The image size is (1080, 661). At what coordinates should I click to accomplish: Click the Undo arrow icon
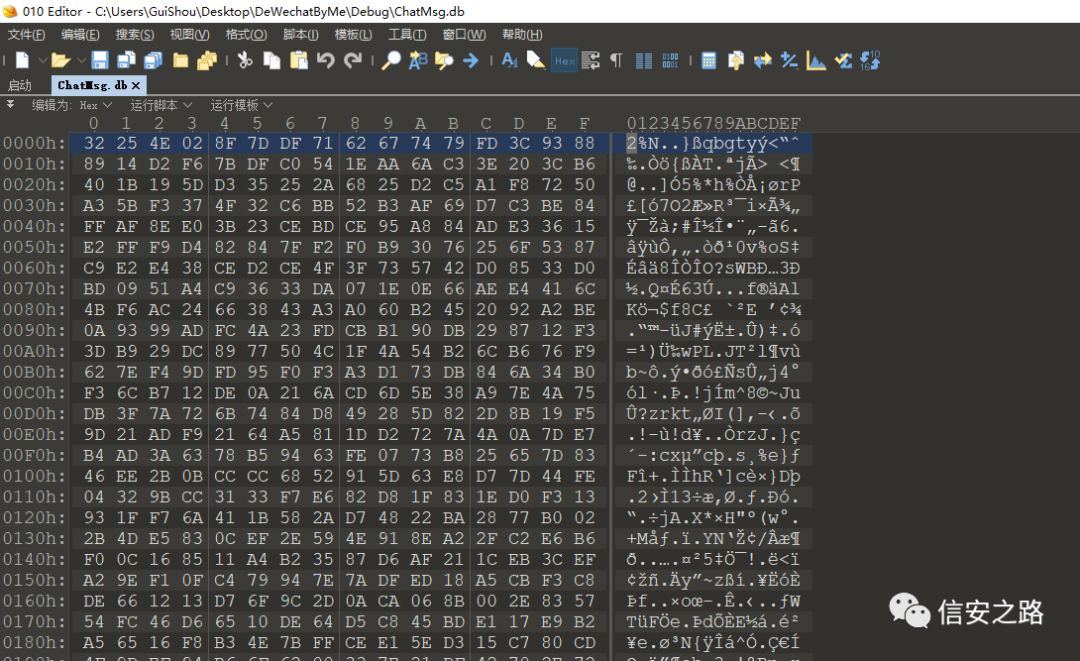[x=326, y=61]
